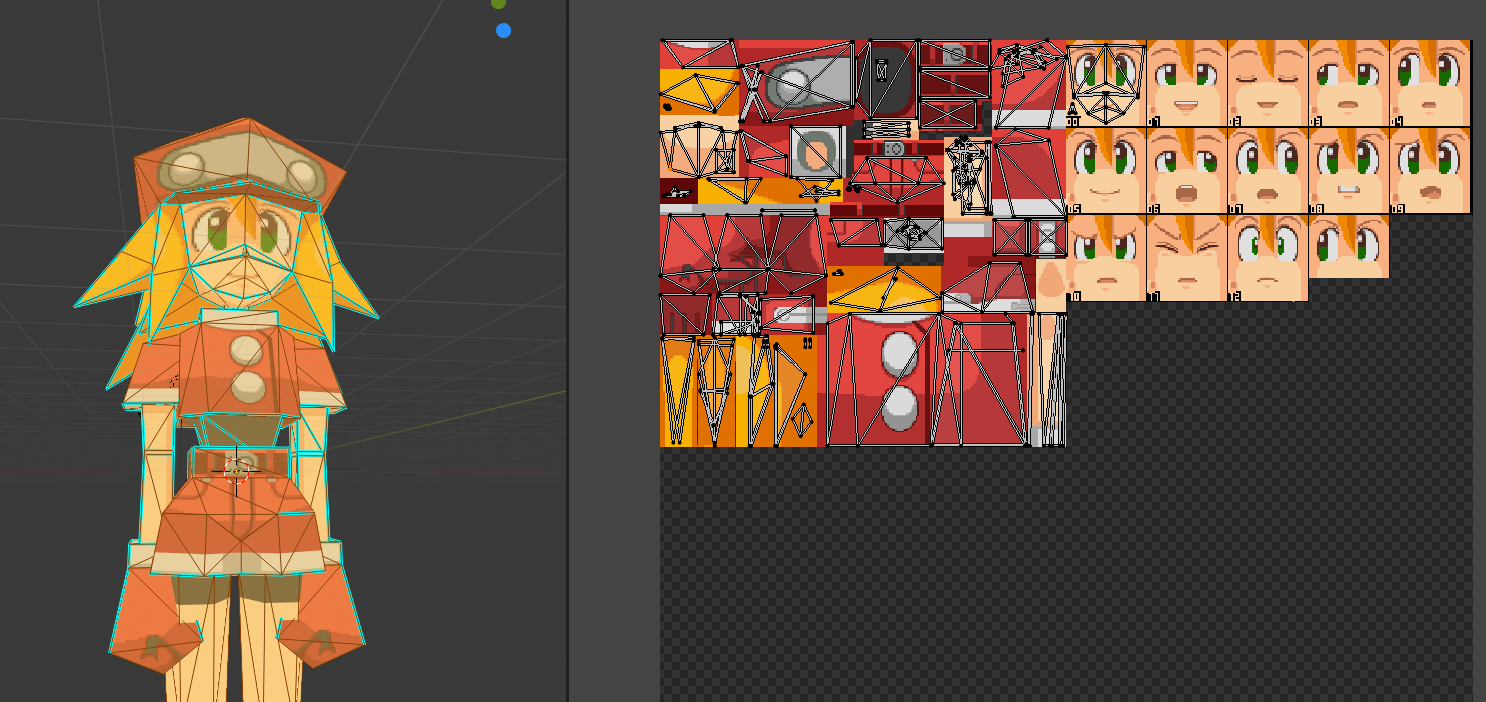
Task: Select face texture tile 12, shocked eyes
Action: [1268, 258]
